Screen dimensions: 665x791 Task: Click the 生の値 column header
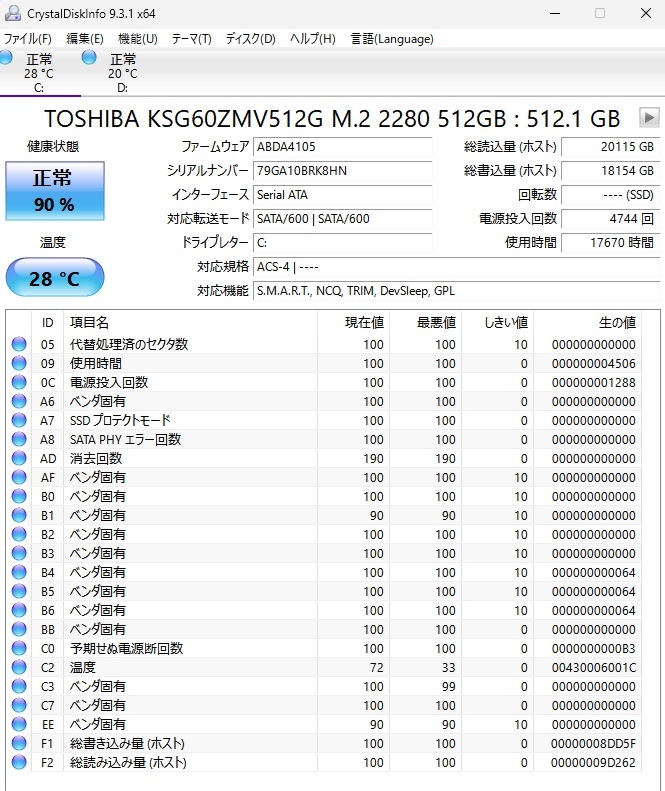tap(588, 322)
